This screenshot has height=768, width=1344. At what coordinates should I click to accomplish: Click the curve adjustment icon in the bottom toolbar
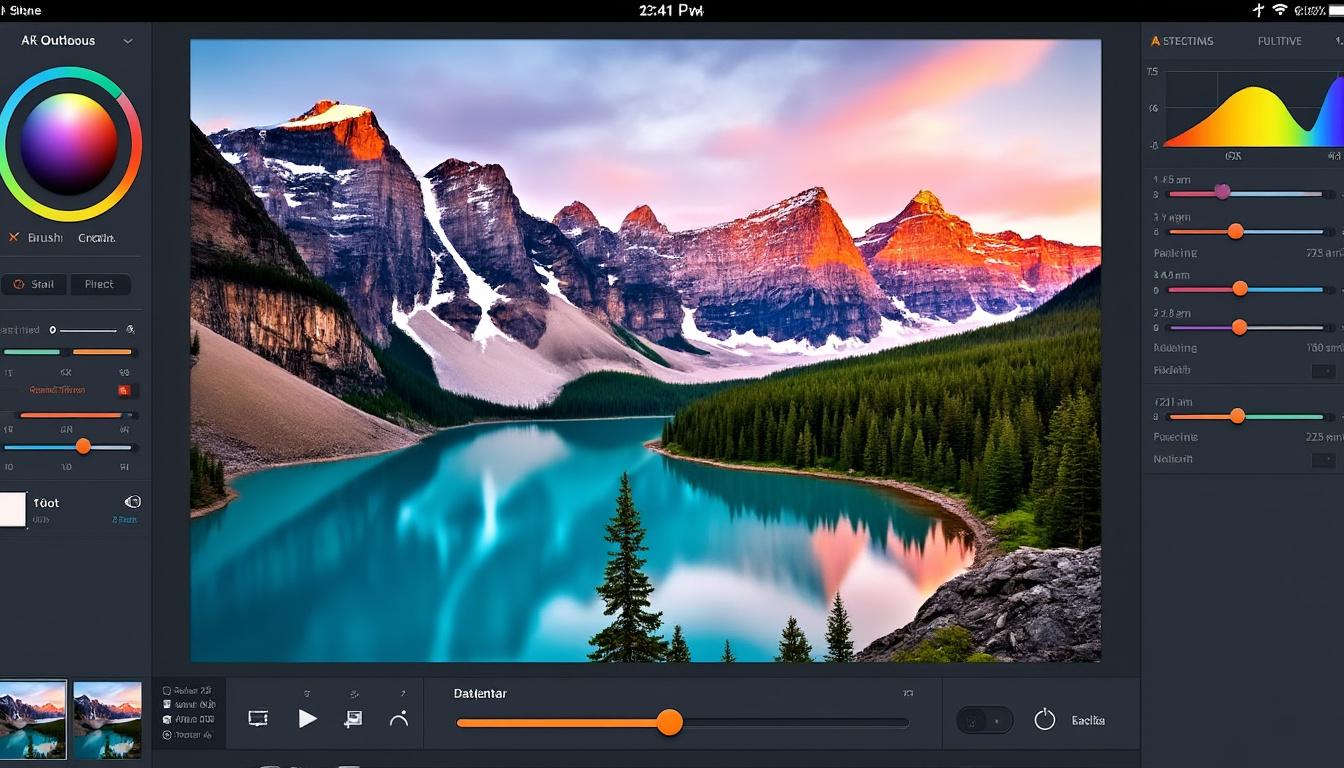click(399, 719)
